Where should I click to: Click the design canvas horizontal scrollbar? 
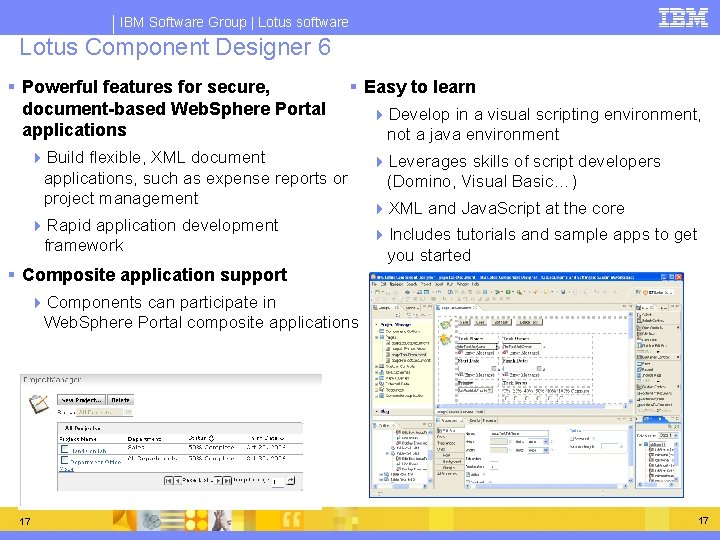click(x=533, y=406)
